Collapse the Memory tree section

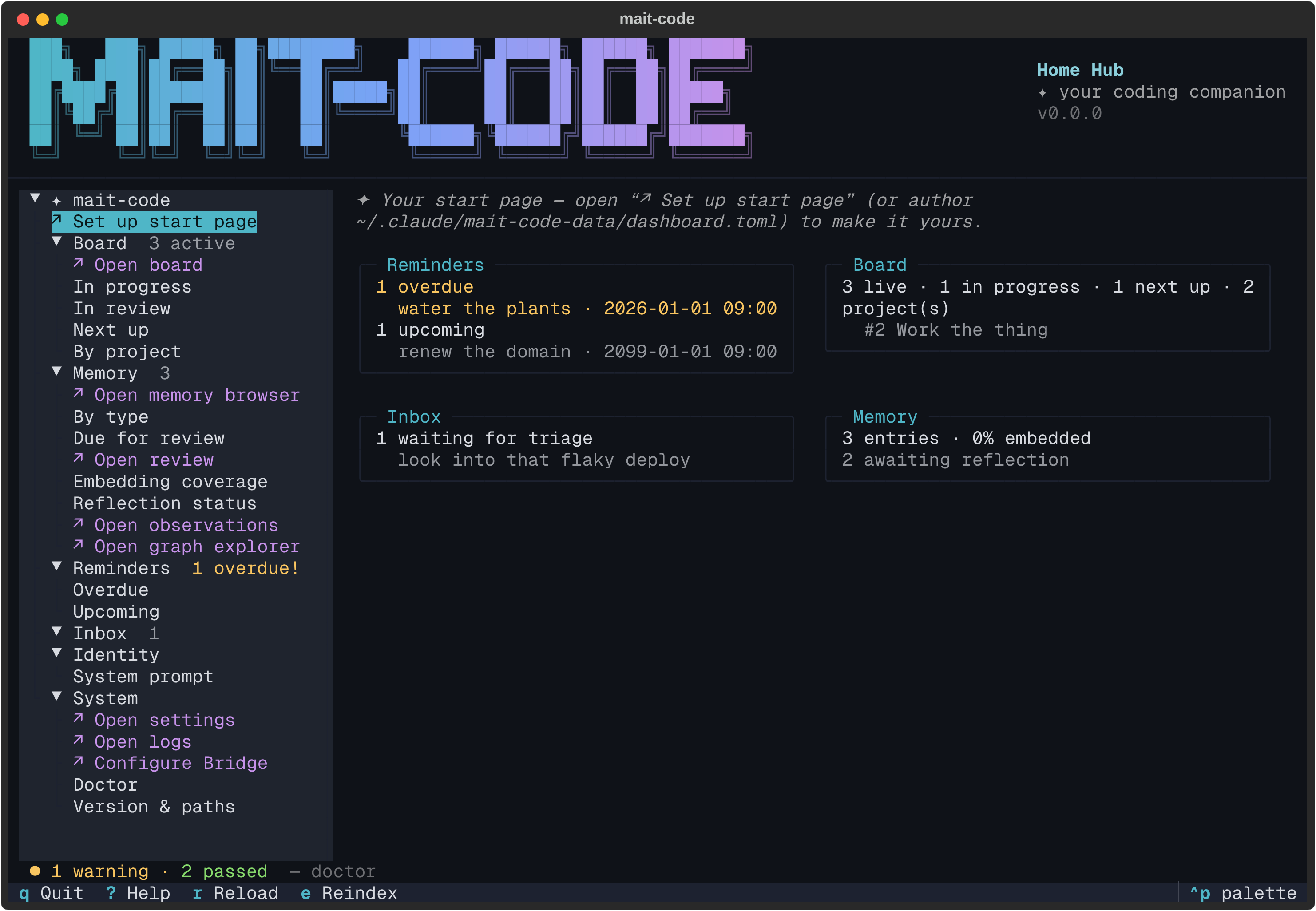point(56,372)
